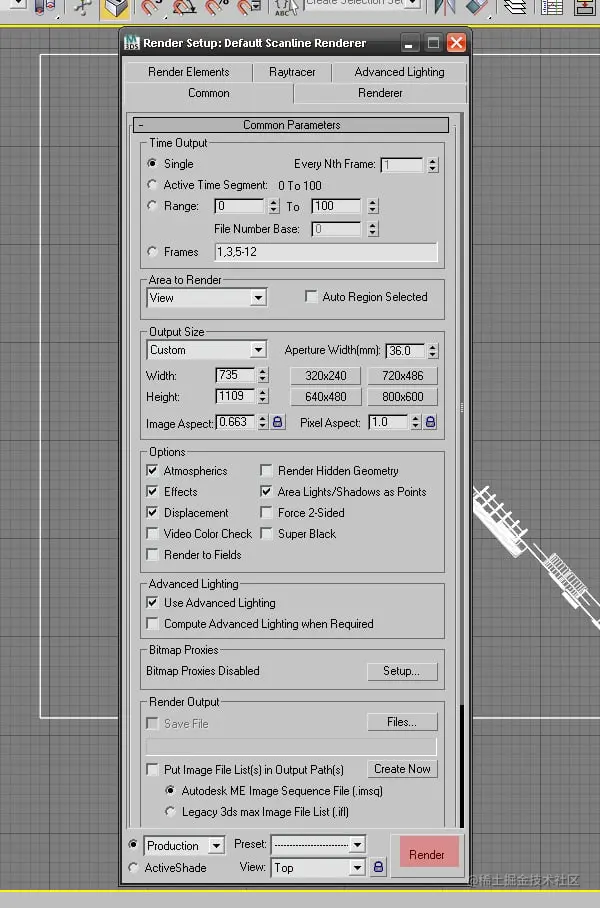Screen dimensions: 600x908
Task: Lock the Pixel Aspect ratio
Action: pyautogui.click(x=430, y=422)
